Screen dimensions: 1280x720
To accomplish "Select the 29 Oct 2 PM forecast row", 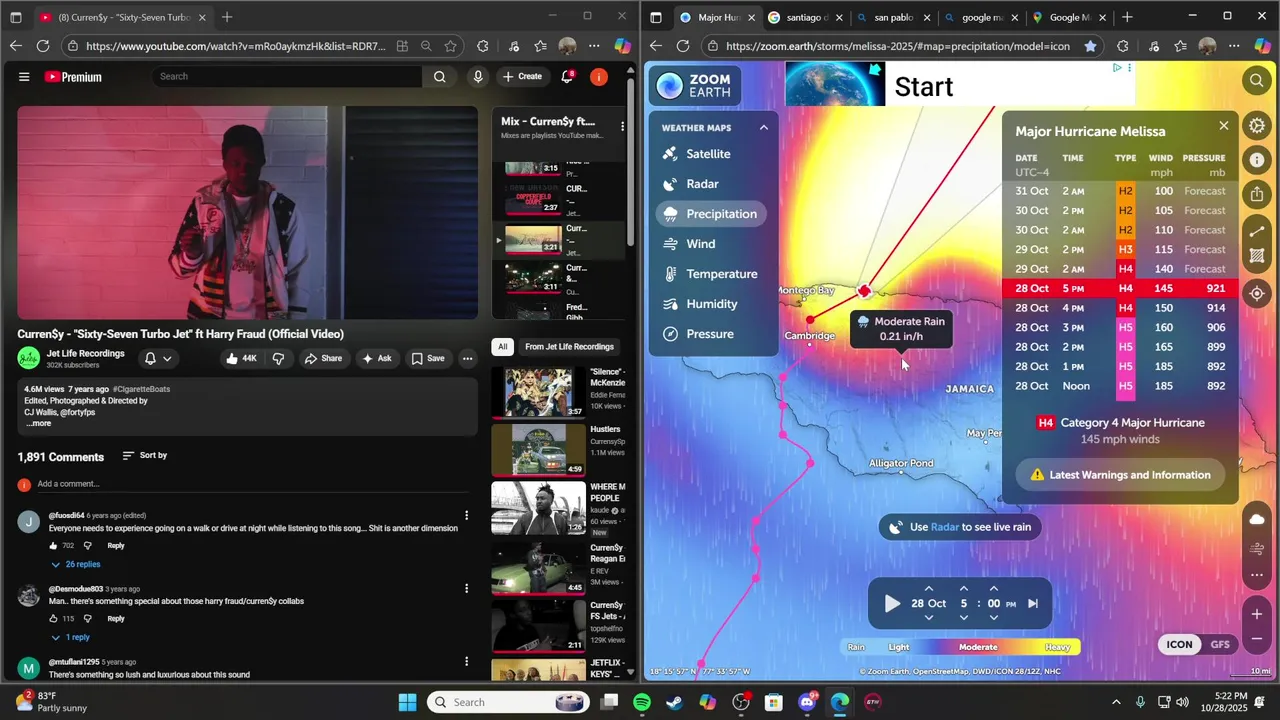I will coord(1120,250).
